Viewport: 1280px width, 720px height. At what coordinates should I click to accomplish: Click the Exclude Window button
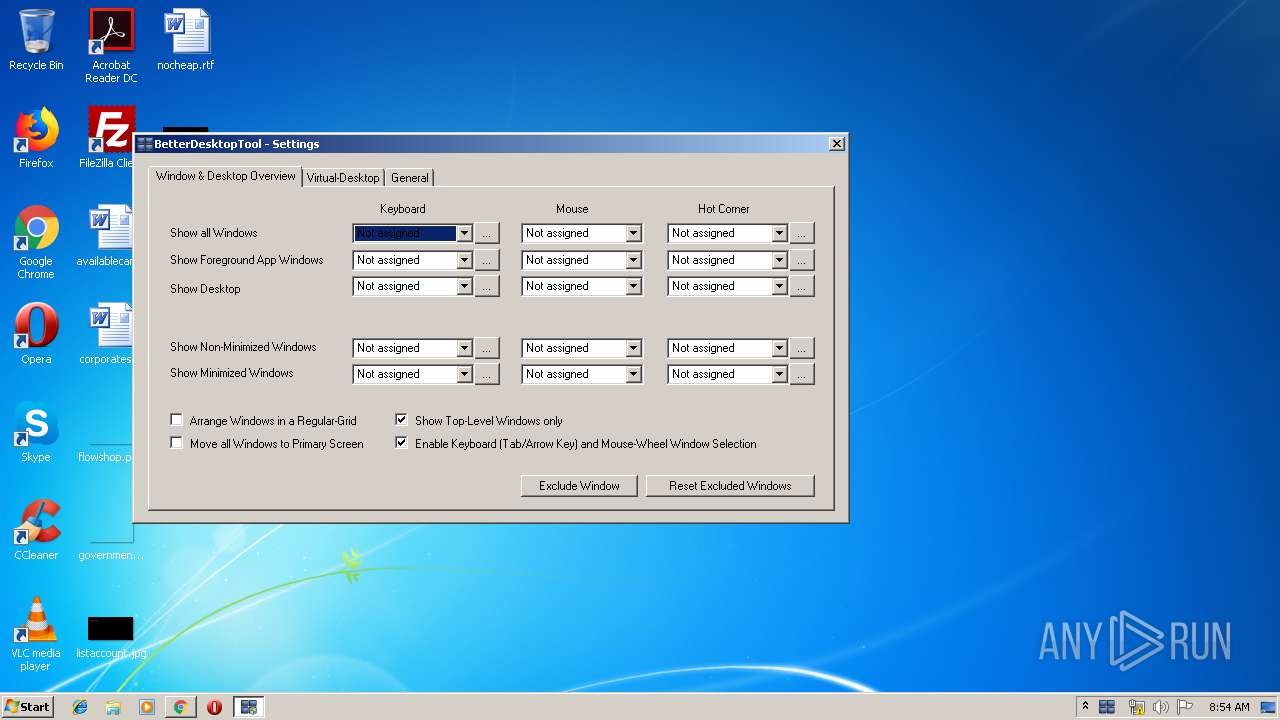pyautogui.click(x=580, y=486)
